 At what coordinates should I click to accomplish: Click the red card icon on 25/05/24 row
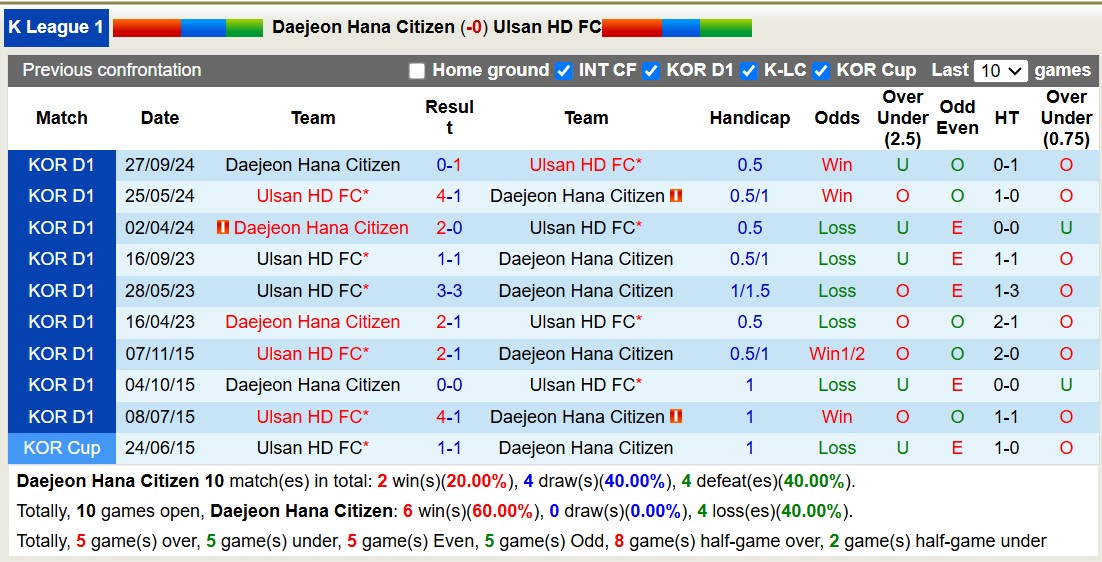click(x=676, y=196)
